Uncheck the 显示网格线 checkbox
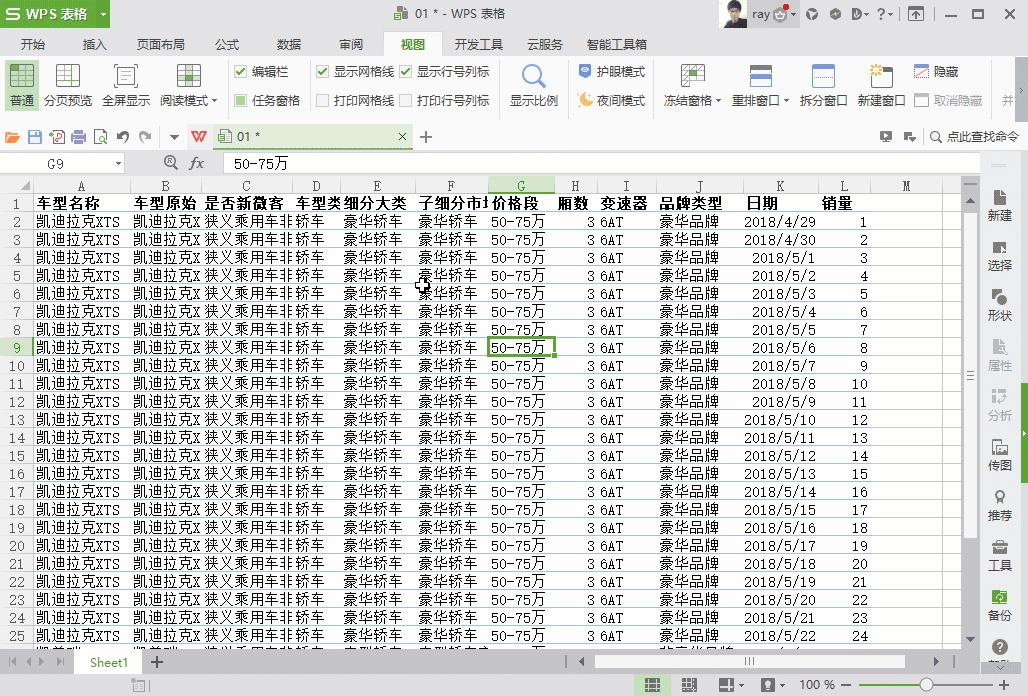Image resolution: width=1028 pixels, height=696 pixels. 324,72
